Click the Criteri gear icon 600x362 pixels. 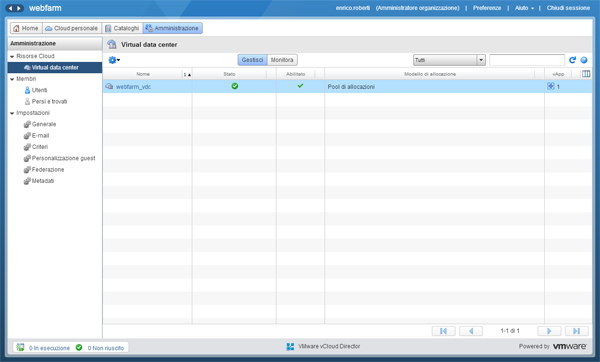coord(27,147)
